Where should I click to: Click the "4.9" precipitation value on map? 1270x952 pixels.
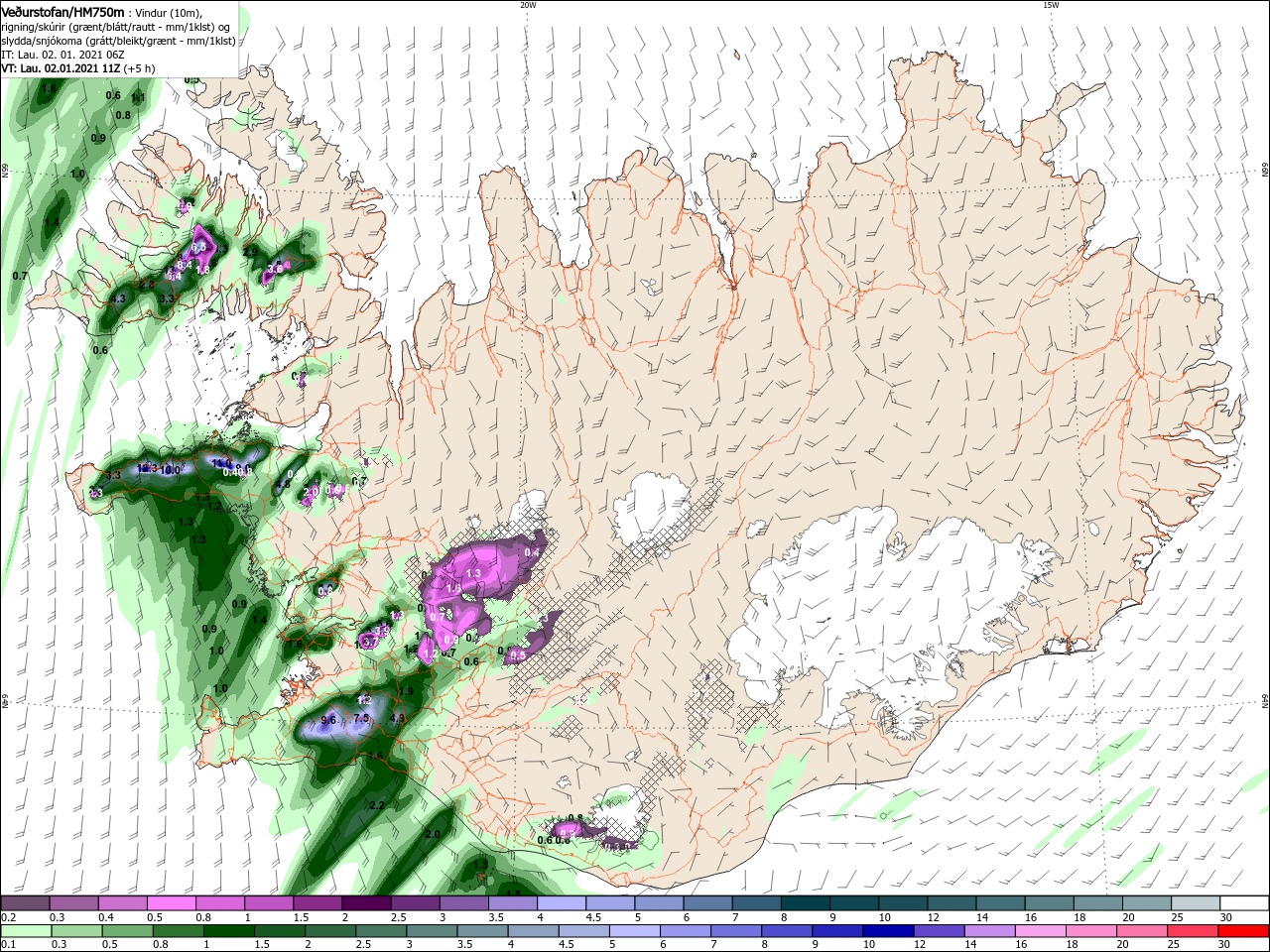click(x=399, y=718)
